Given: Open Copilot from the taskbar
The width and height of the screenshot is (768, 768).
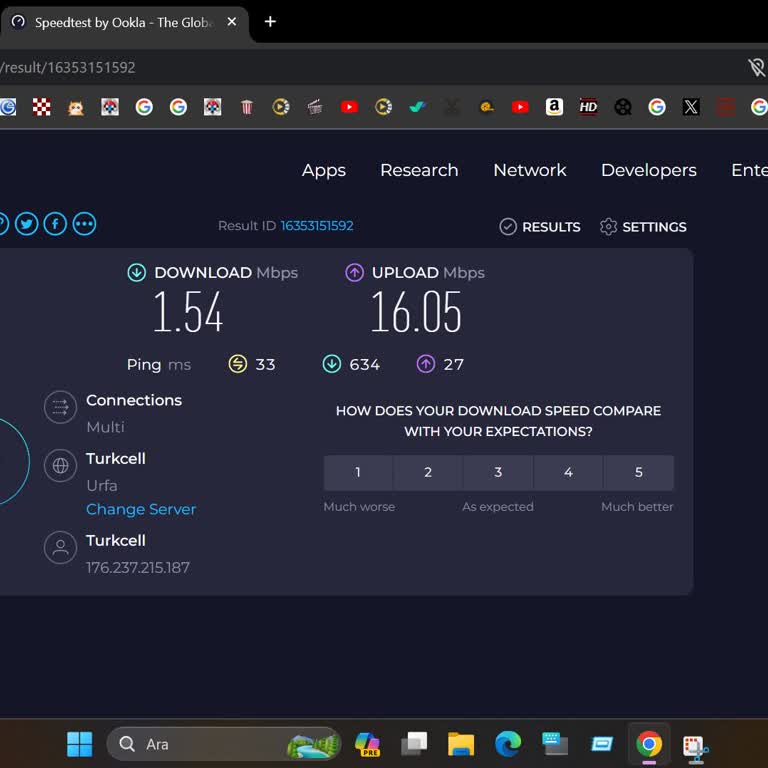Looking at the screenshot, I should coord(367,744).
